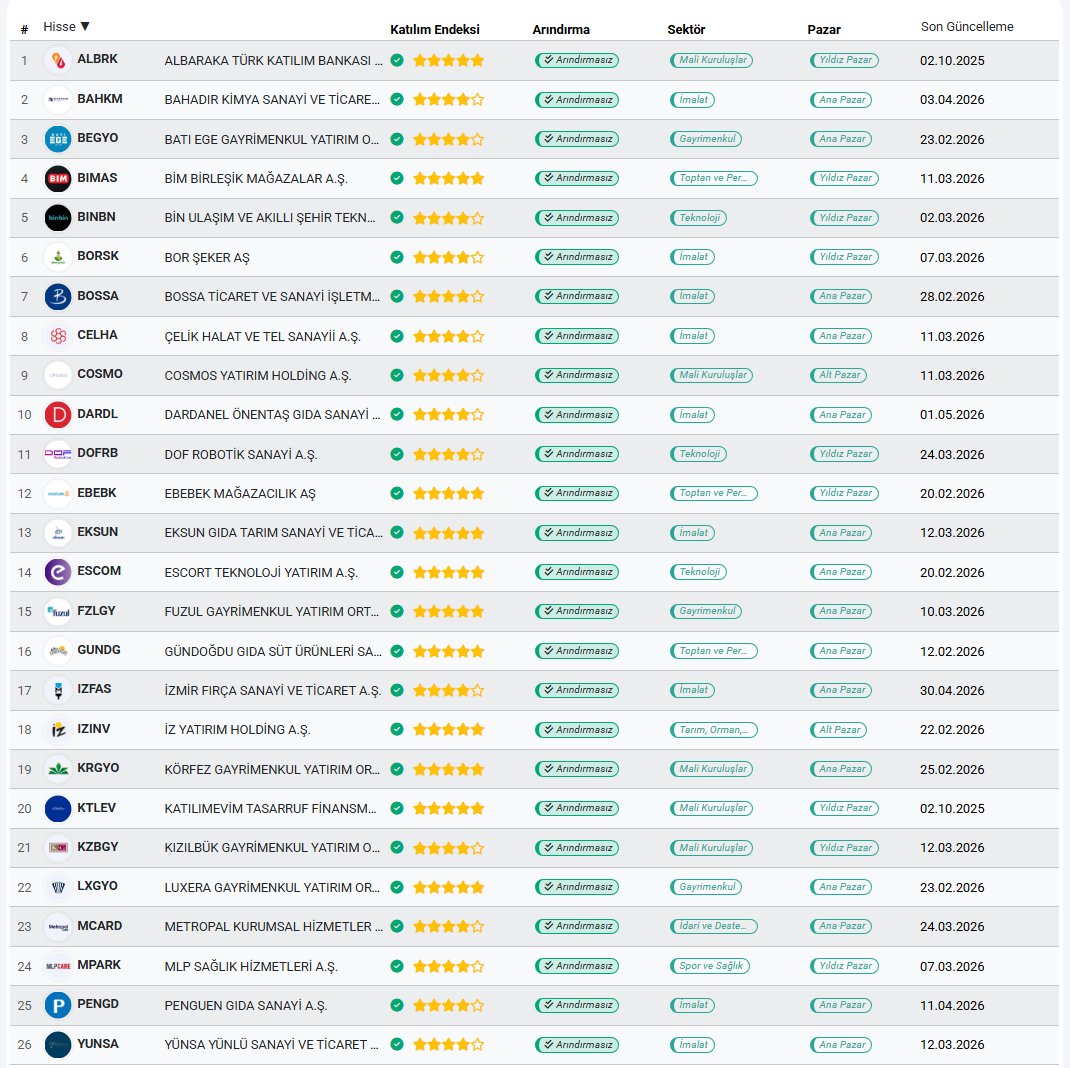This screenshot has height=1068, width=1070.
Task: Click the ESCOM purple e logo
Action: [58, 572]
